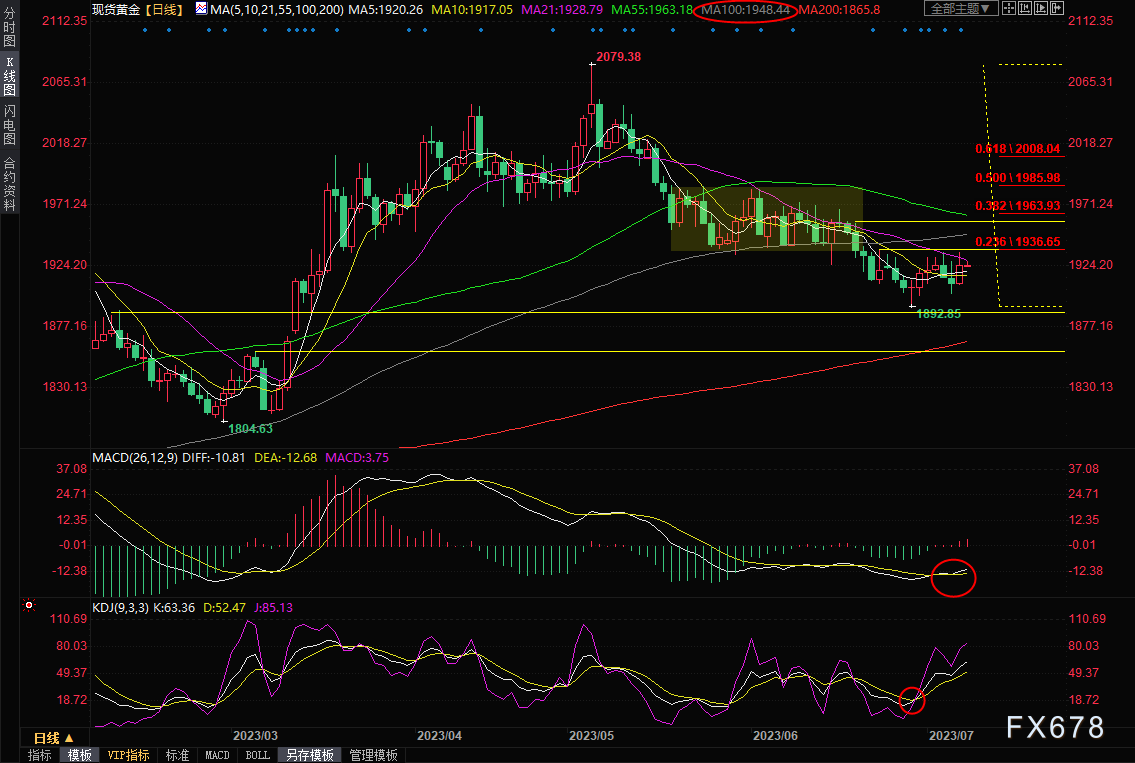Click the DIFF:-10.81 value
The image size is (1135, 763).
click(x=214, y=458)
